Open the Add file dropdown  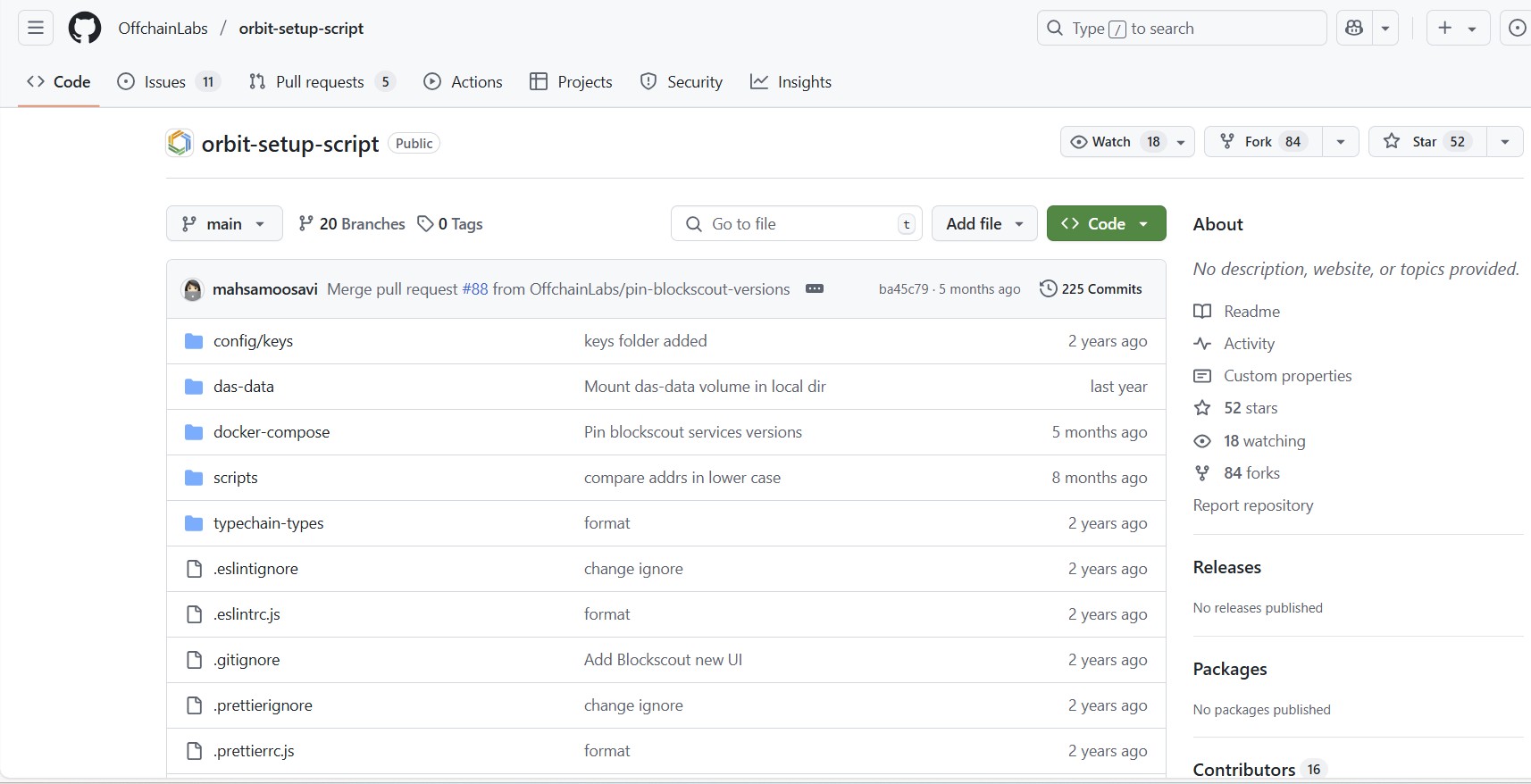click(x=984, y=223)
